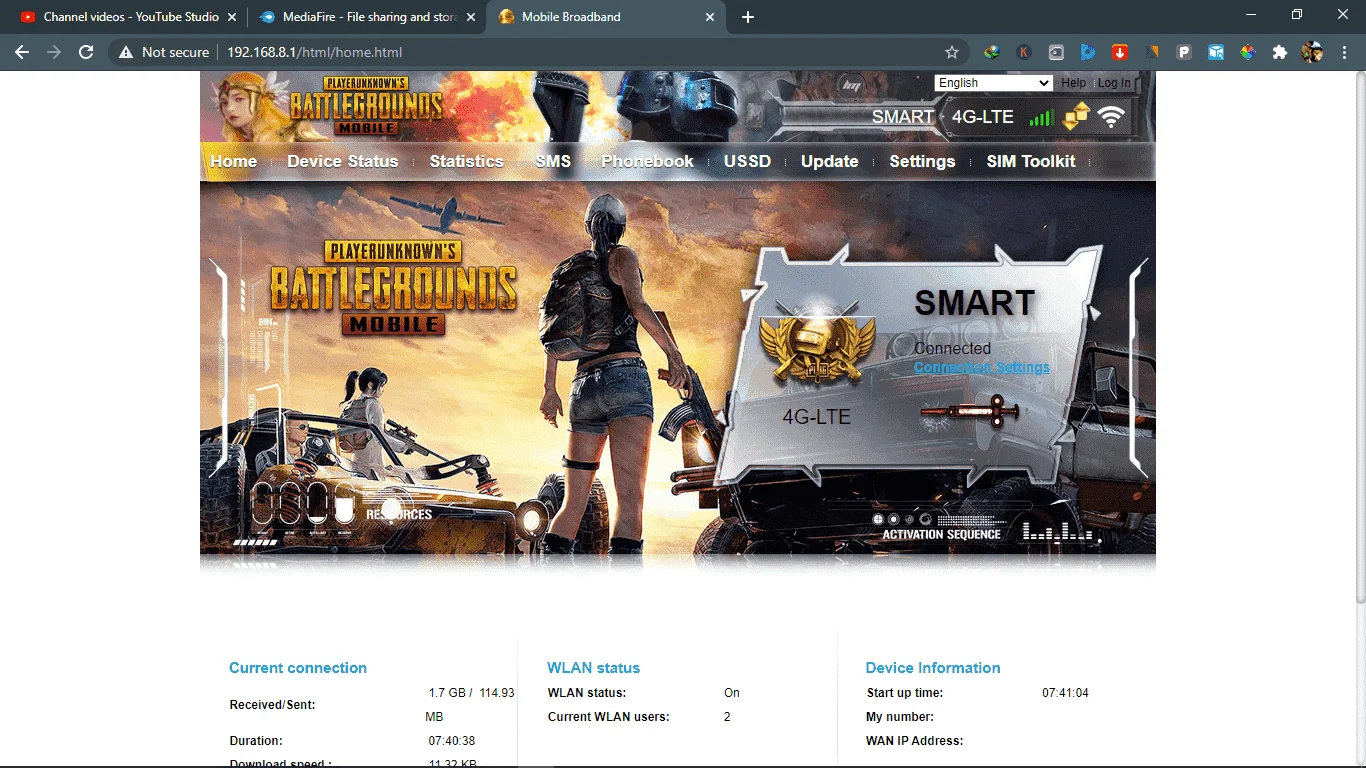The height and width of the screenshot is (768, 1366).
Task: Click the orange and dark extension icon
Action: click(1152, 52)
